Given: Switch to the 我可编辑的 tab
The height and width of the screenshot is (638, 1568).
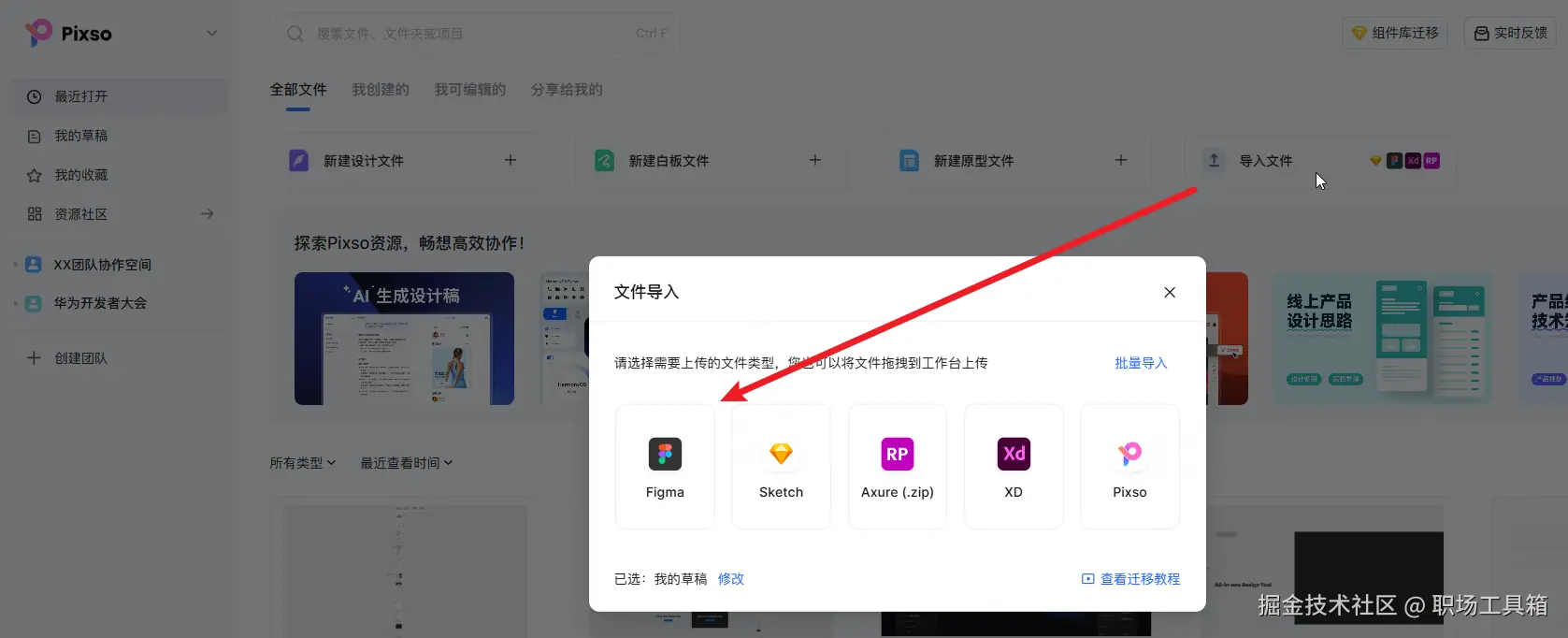Looking at the screenshot, I should tap(470, 90).
